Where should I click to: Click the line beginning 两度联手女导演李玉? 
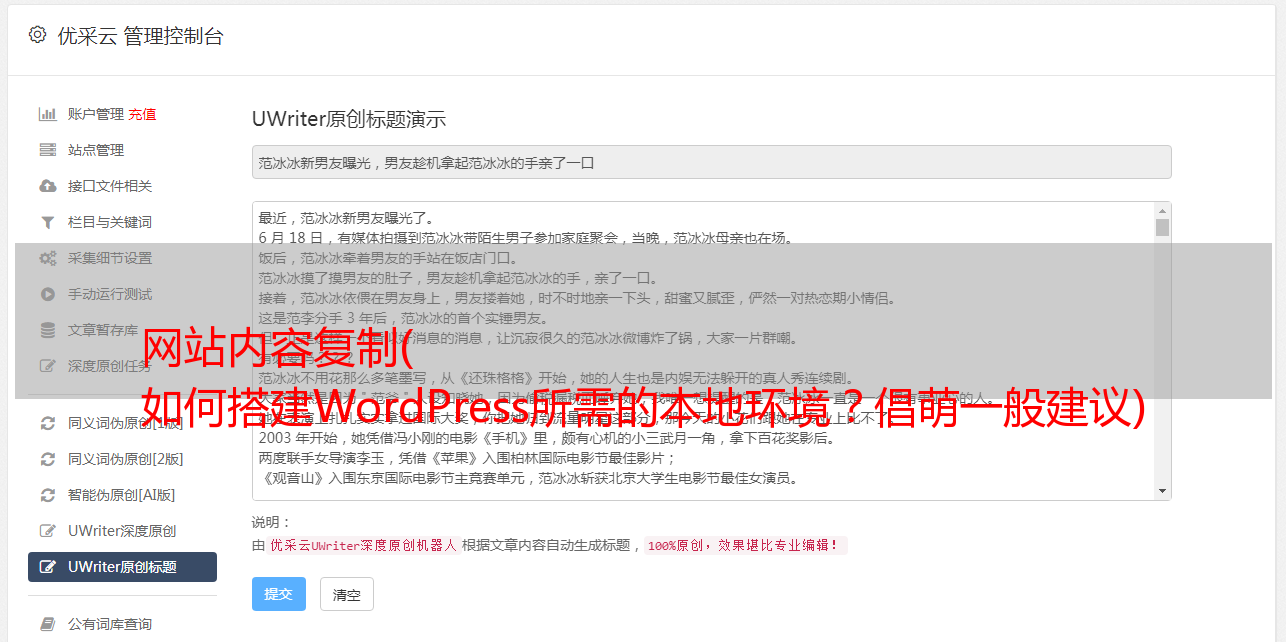tap(468, 458)
